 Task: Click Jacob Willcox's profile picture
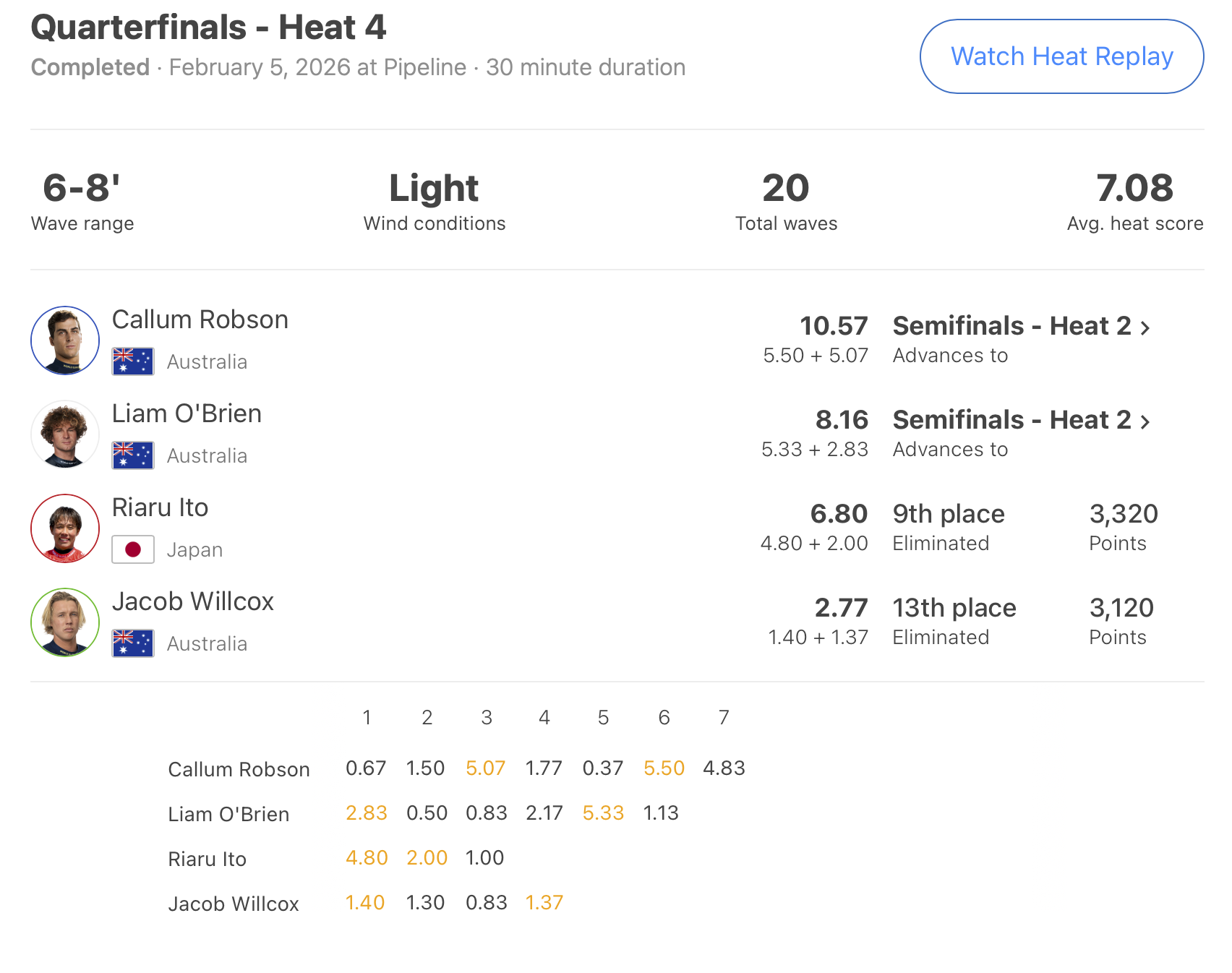65,622
